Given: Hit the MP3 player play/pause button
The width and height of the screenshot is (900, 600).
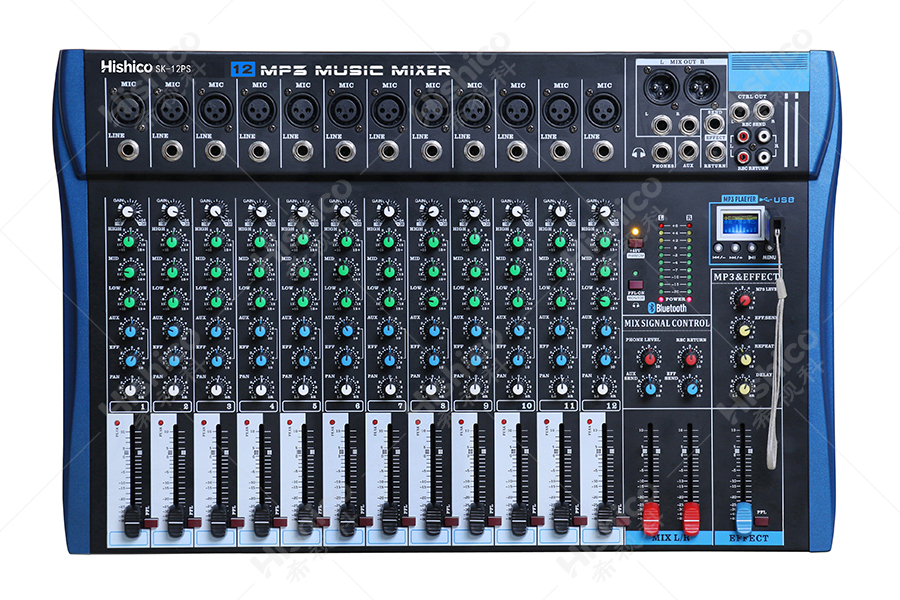Looking at the screenshot, I should coord(752,248).
